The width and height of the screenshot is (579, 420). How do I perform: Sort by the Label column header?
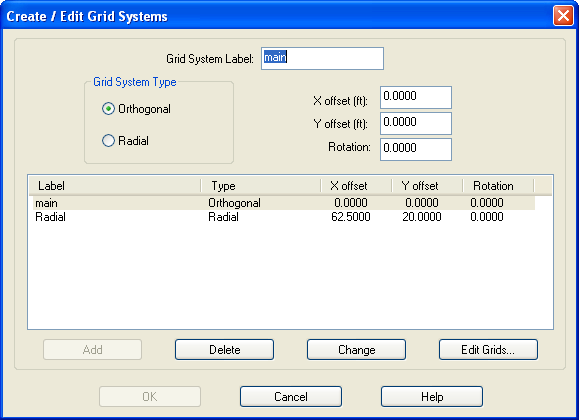pyautogui.click(x=115, y=186)
